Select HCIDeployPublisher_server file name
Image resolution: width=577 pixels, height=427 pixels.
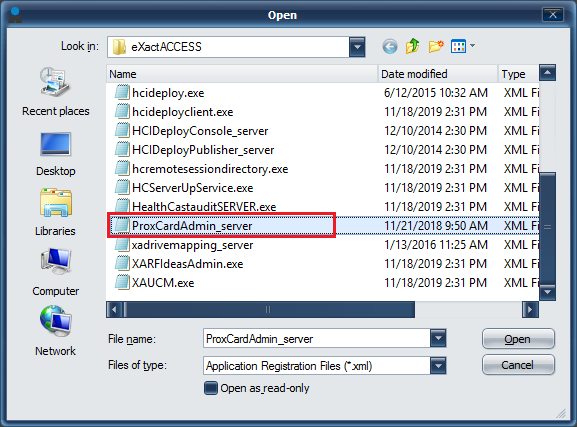click(x=203, y=150)
